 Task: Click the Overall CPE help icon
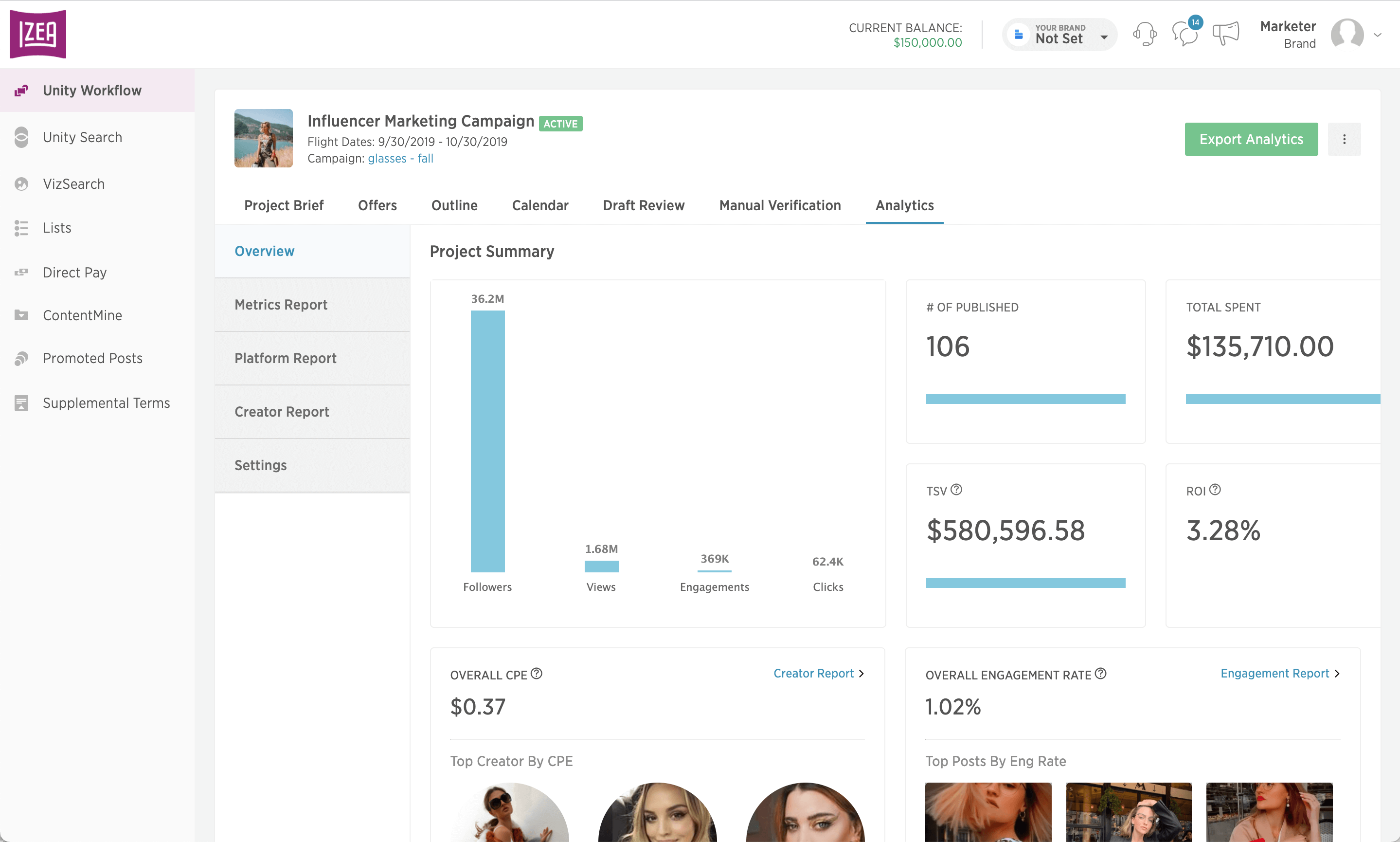(537, 674)
